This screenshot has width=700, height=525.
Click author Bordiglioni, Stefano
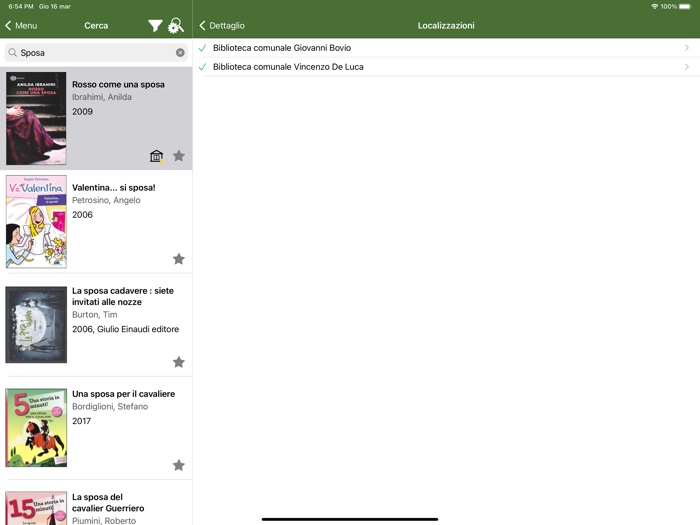point(110,406)
